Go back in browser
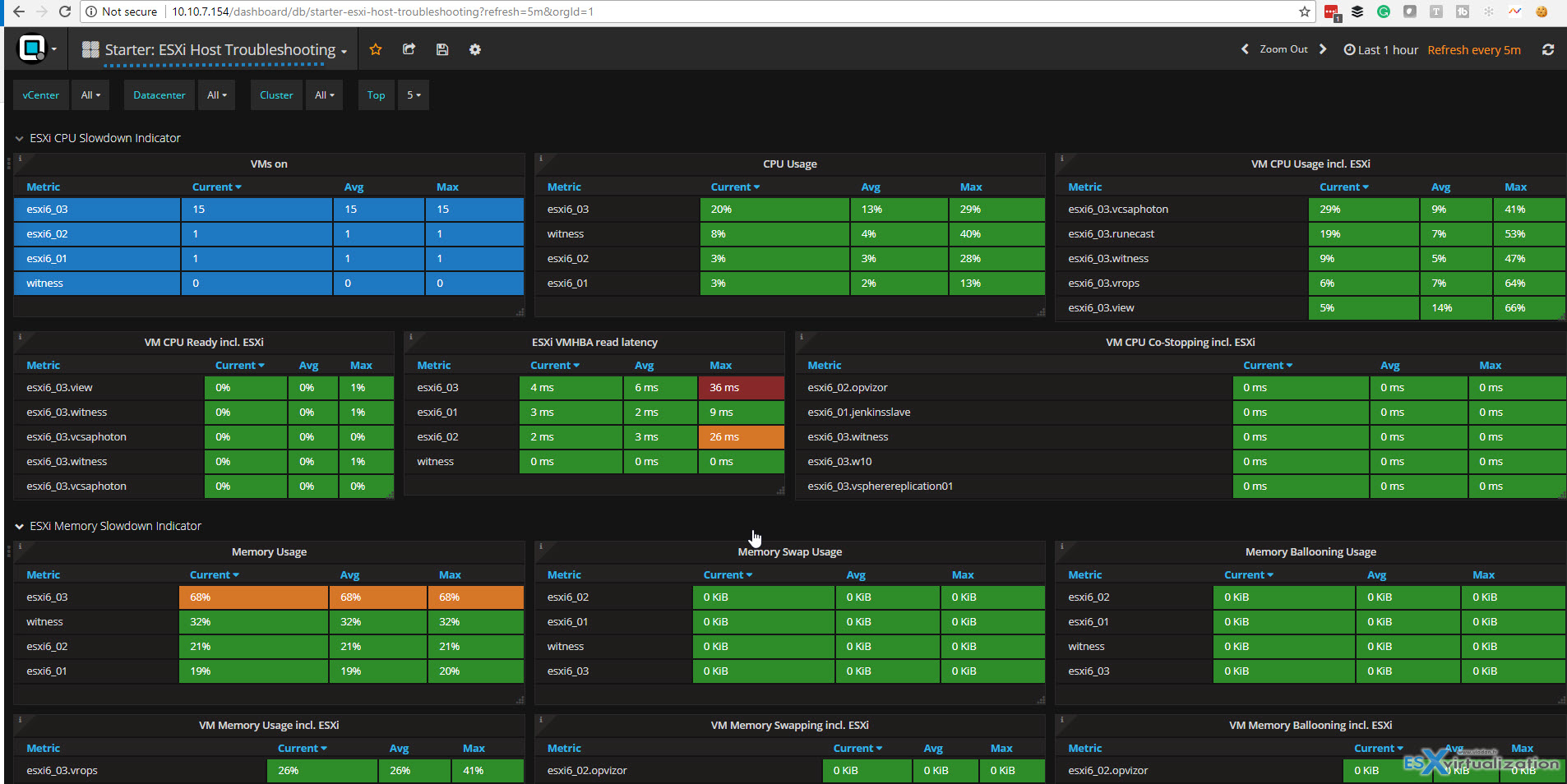Viewport: 1567px width, 784px height. 18,12
